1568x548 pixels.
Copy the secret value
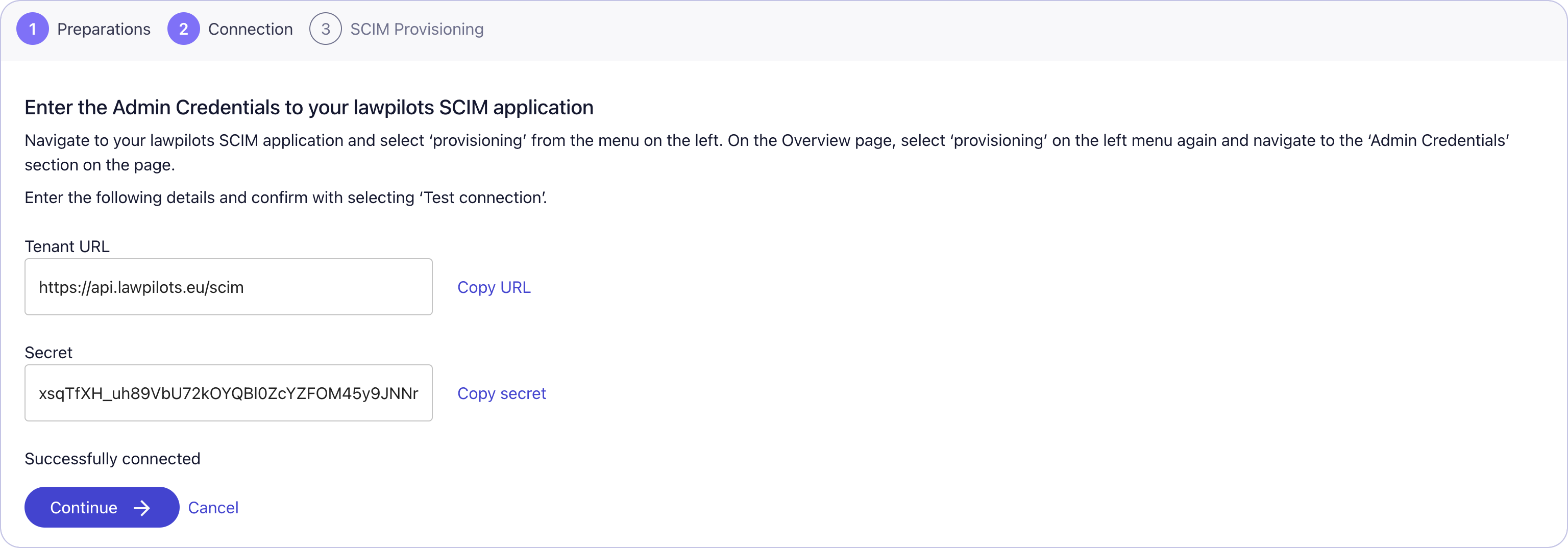502,393
